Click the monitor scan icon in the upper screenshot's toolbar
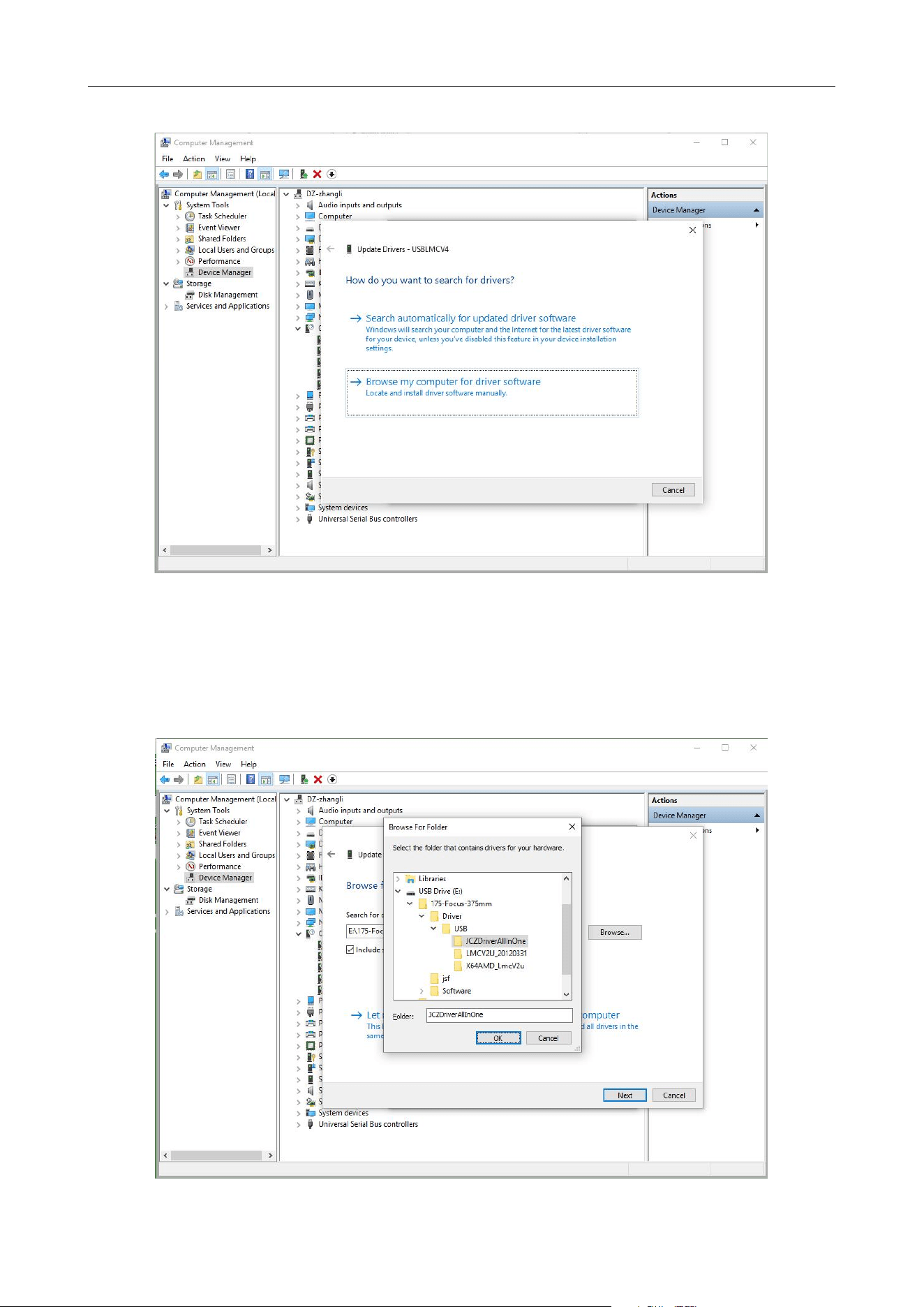The width and height of the screenshot is (924, 1307). pos(284,175)
